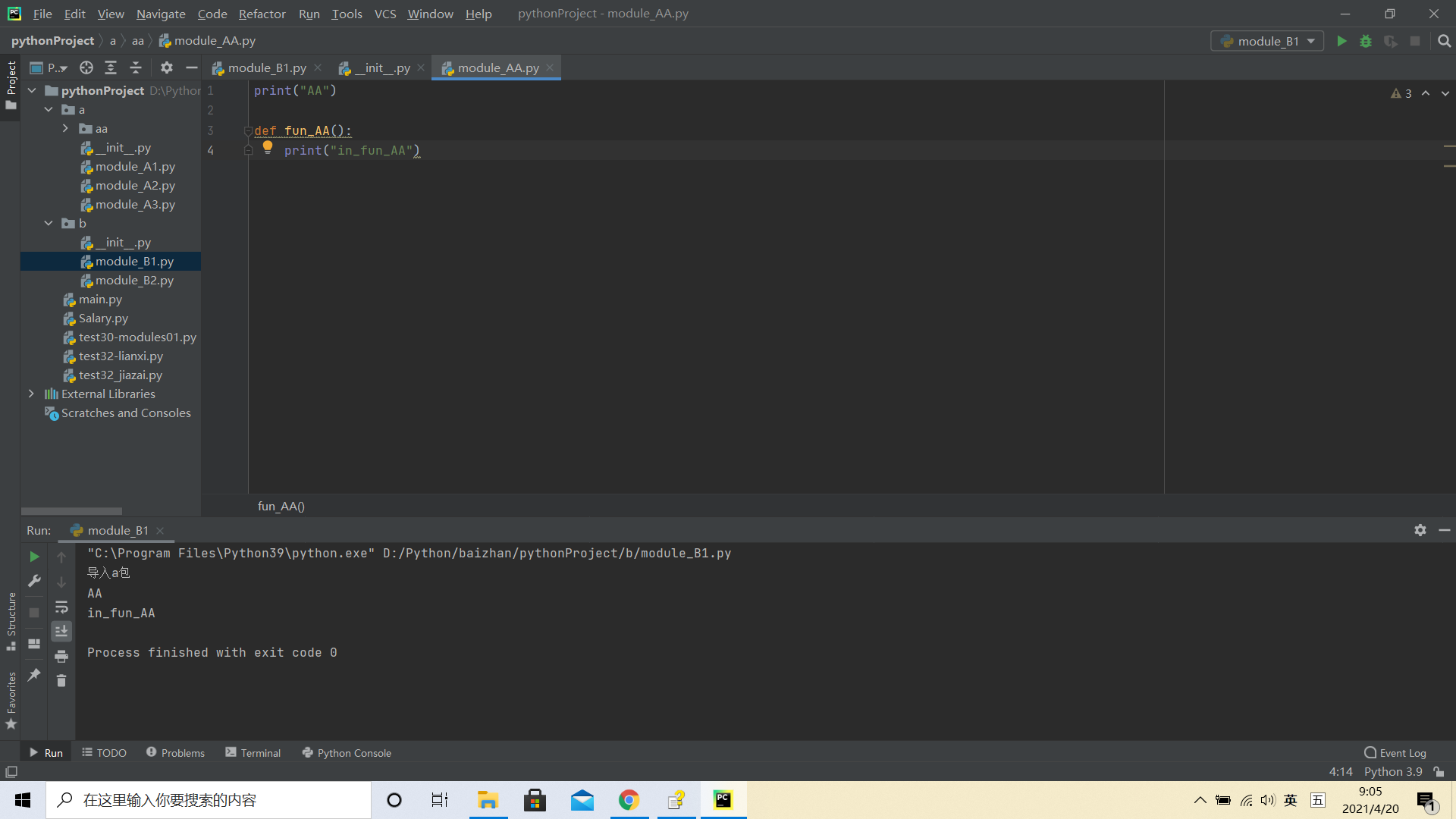Switch to module_B1.py editor tab
The height and width of the screenshot is (819, 1456).
[266, 67]
